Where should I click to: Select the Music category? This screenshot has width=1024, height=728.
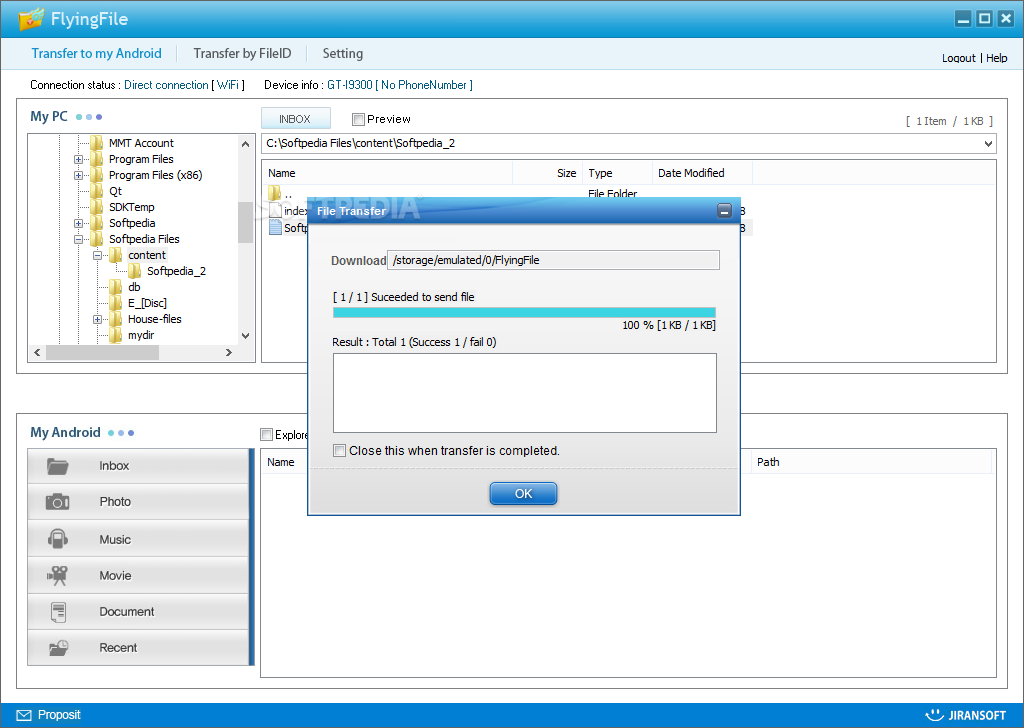138,539
